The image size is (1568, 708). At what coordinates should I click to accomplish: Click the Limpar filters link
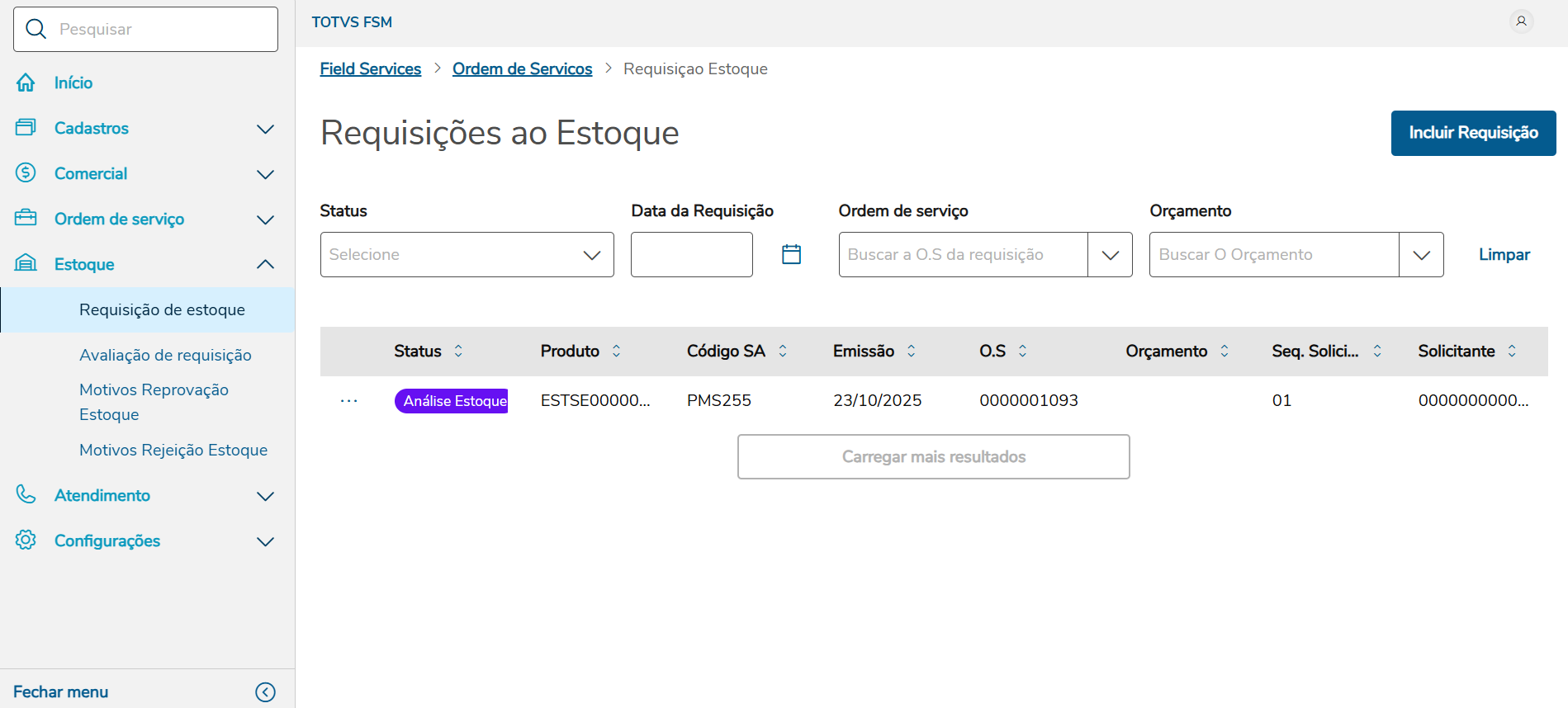pyautogui.click(x=1504, y=254)
